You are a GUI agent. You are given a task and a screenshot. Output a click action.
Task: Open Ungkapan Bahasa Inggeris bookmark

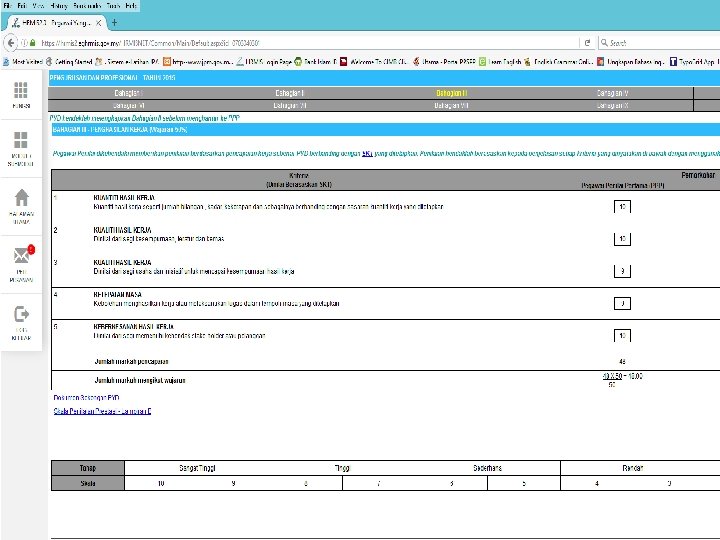[631, 62]
